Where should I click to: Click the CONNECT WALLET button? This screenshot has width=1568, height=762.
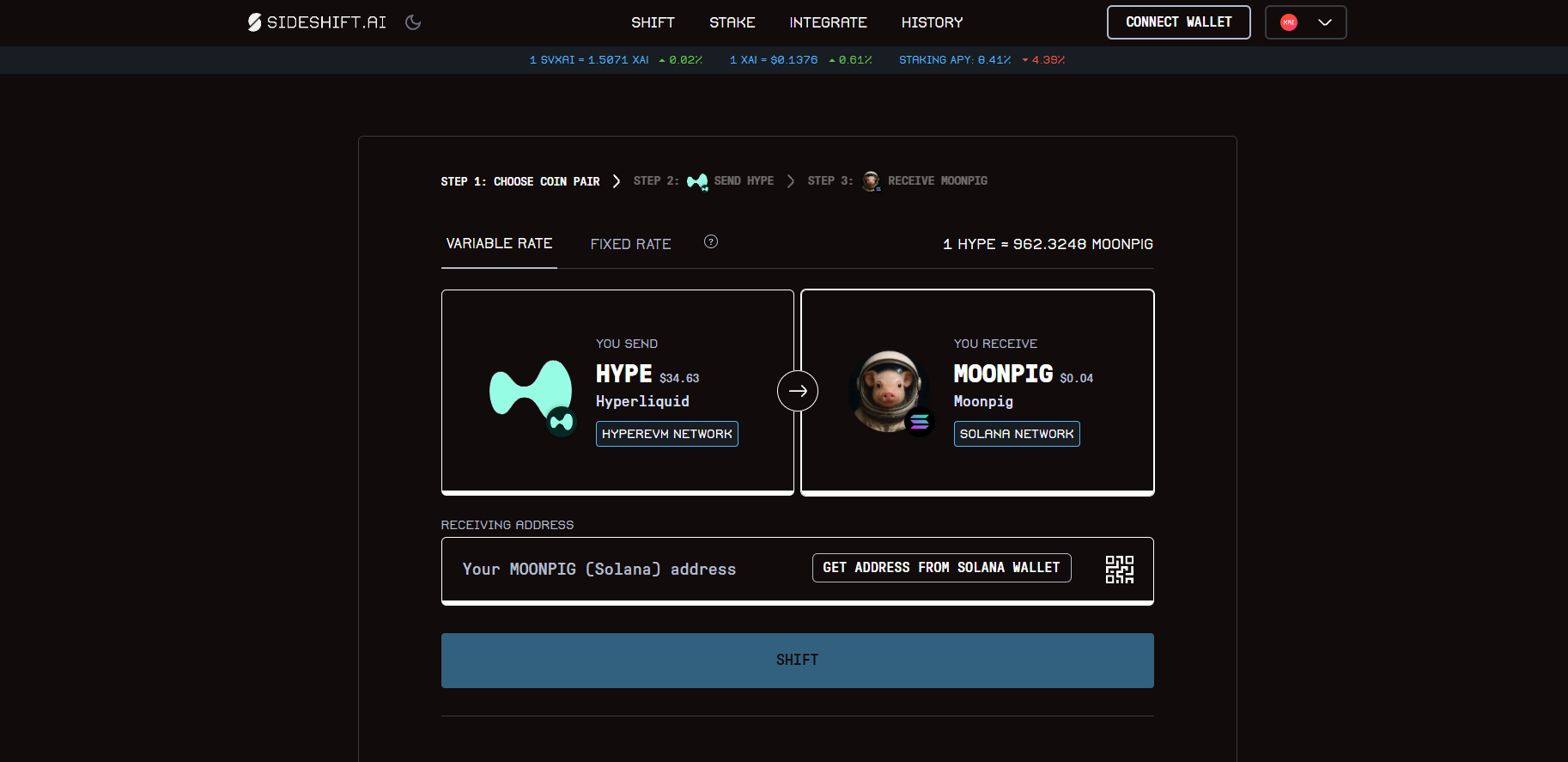(x=1179, y=22)
